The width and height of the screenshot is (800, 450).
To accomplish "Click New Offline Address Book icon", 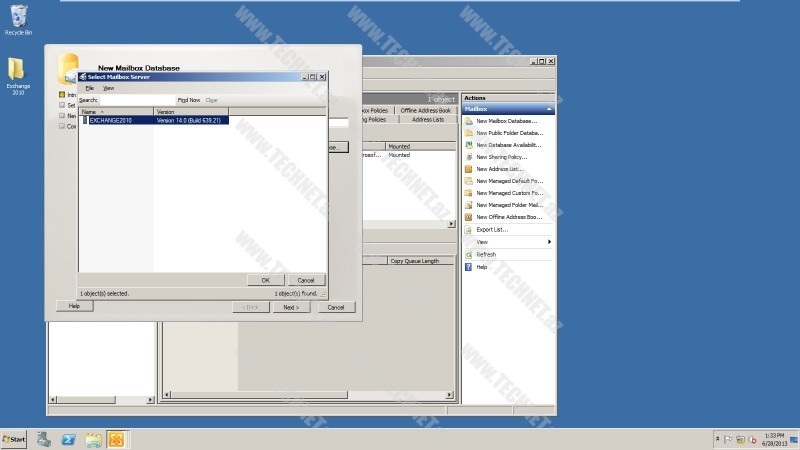I will pyautogui.click(x=468, y=217).
